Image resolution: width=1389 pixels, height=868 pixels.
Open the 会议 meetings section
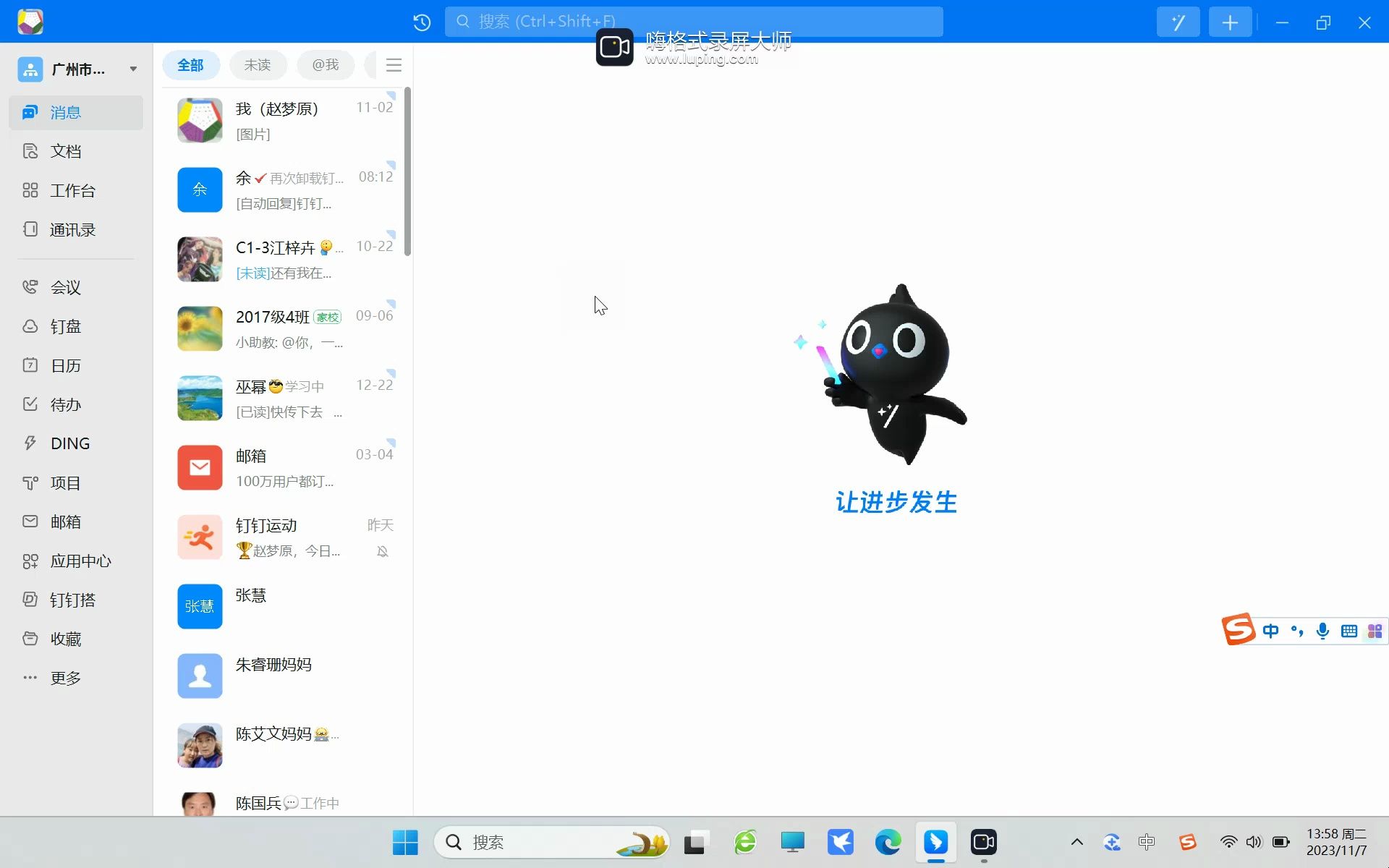[x=76, y=287]
